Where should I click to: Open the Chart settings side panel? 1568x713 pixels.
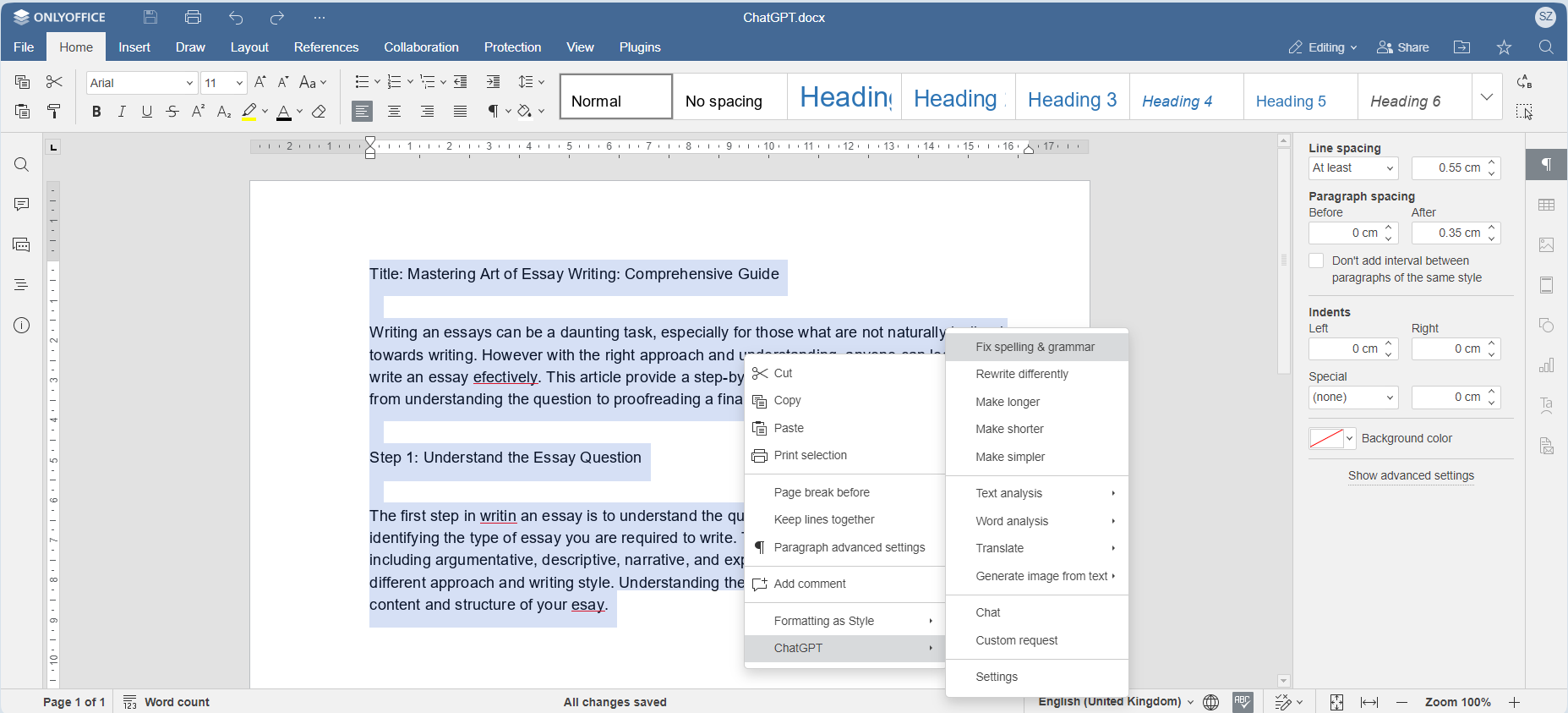pos(1547,365)
